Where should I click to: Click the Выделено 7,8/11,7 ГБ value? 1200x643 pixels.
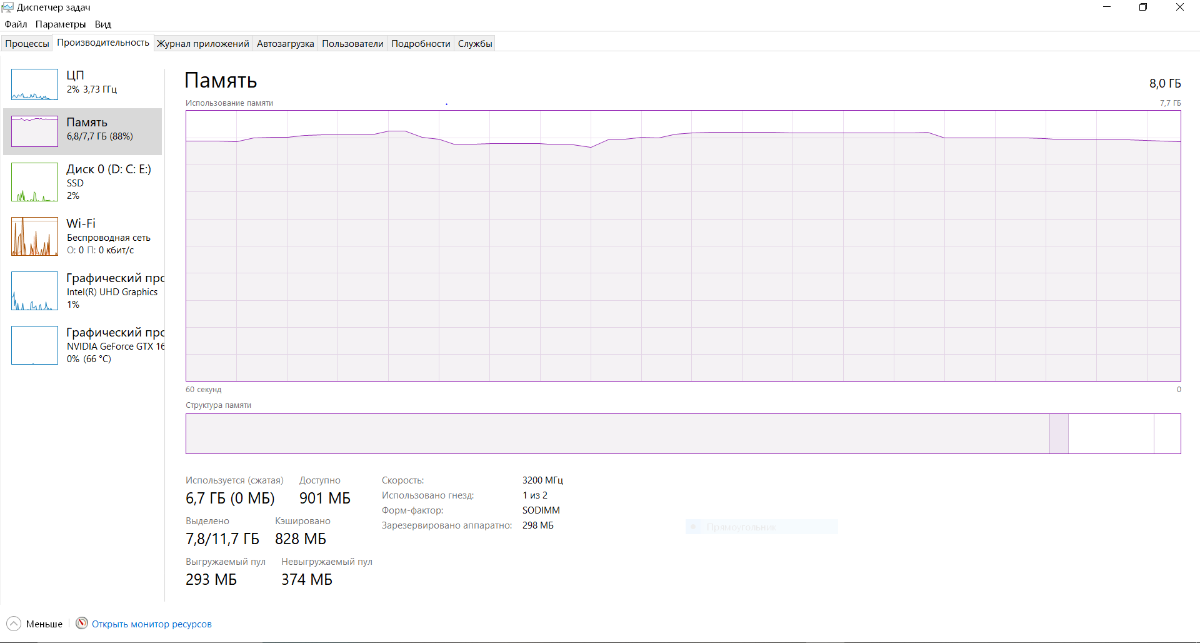click(222, 538)
